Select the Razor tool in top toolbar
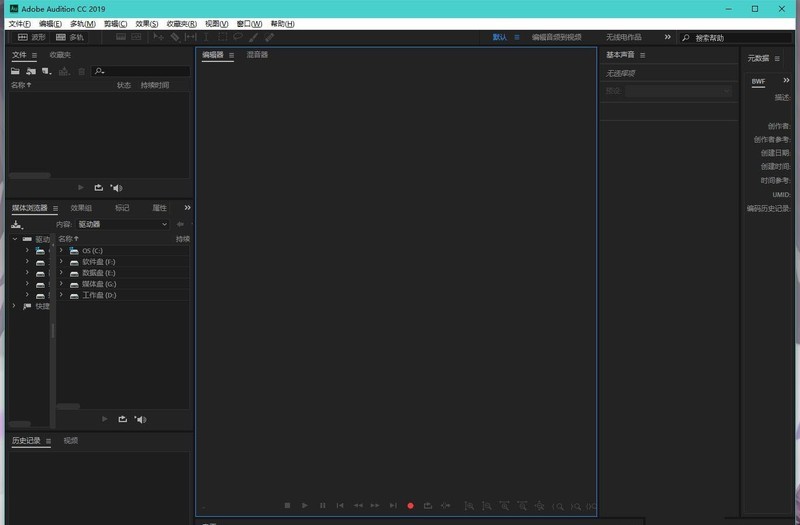 tap(175, 37)
